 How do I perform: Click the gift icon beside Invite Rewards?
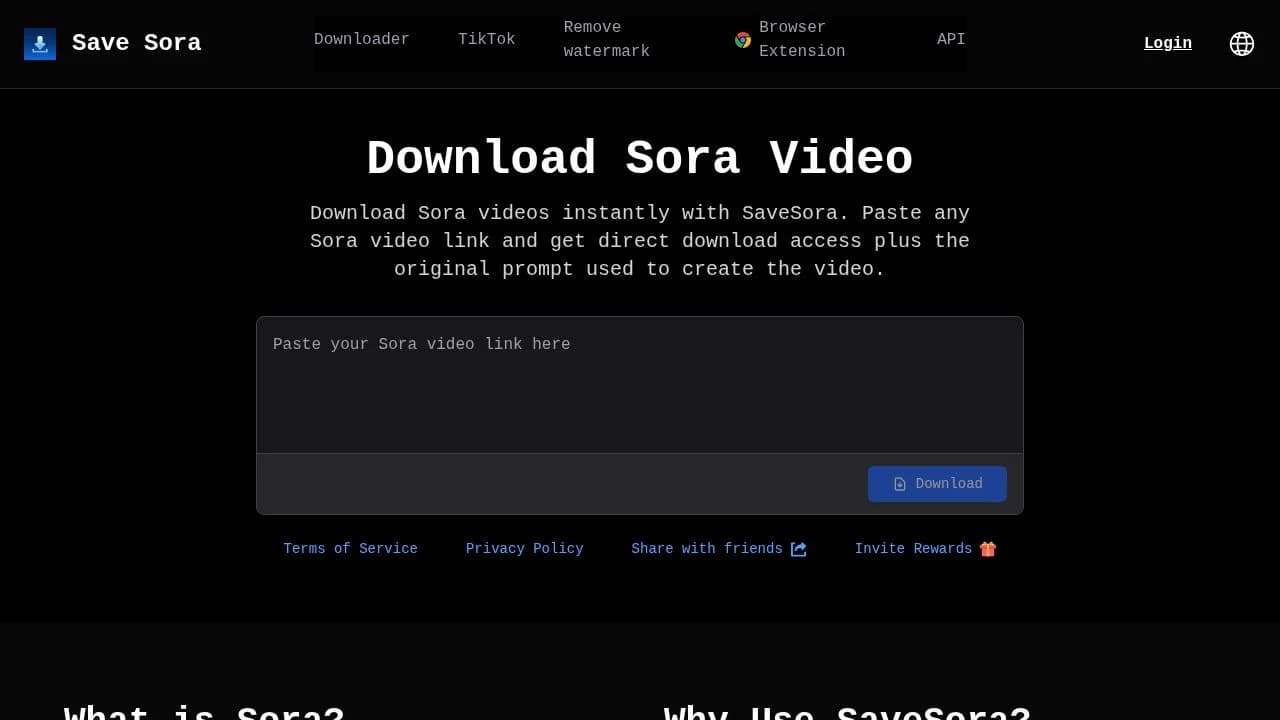pyautogui.click(x=988, y=549)
